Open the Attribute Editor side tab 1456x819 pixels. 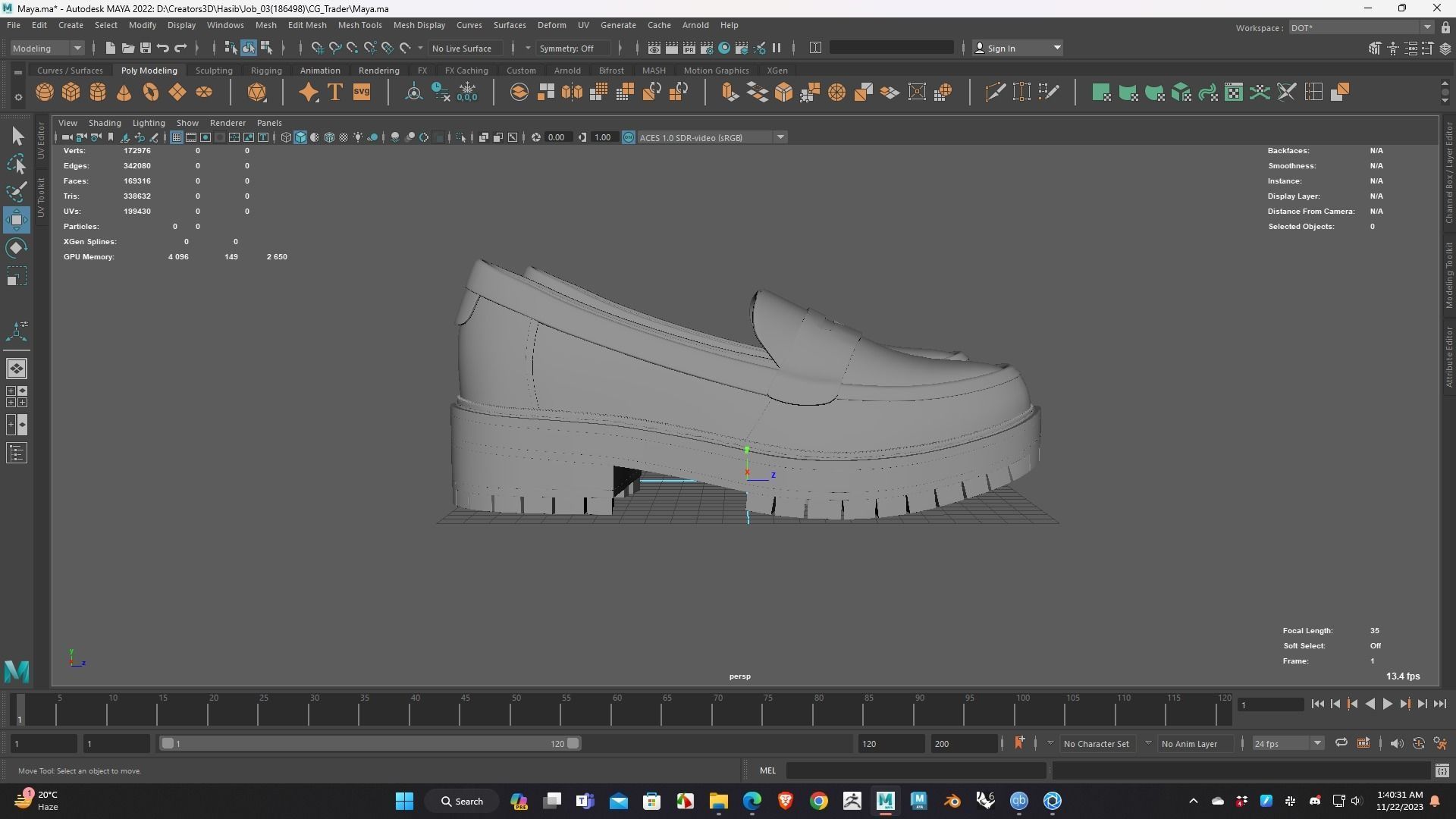(x=1449, y=357)
